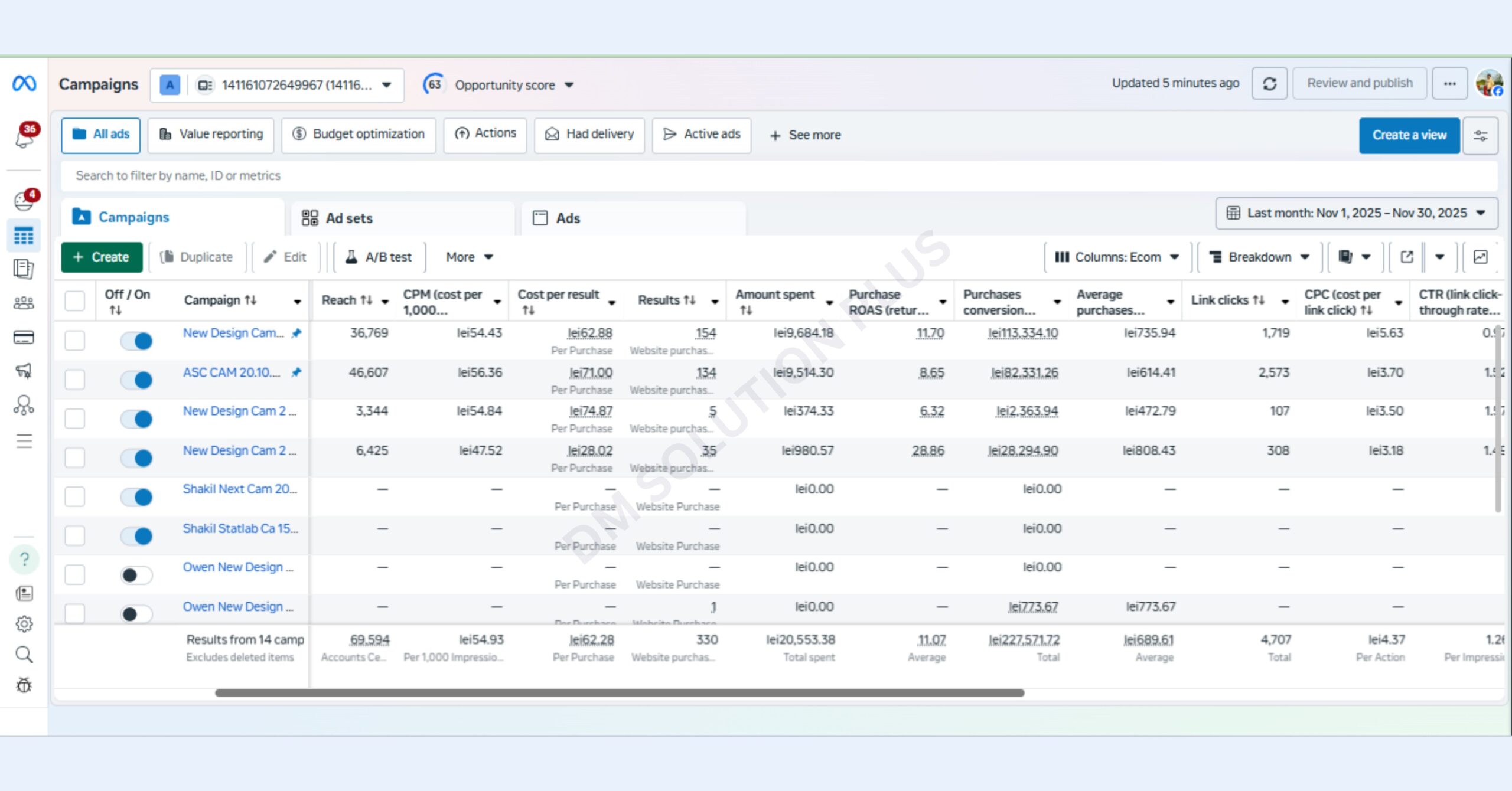Click the export table icon

[1407, 257]
